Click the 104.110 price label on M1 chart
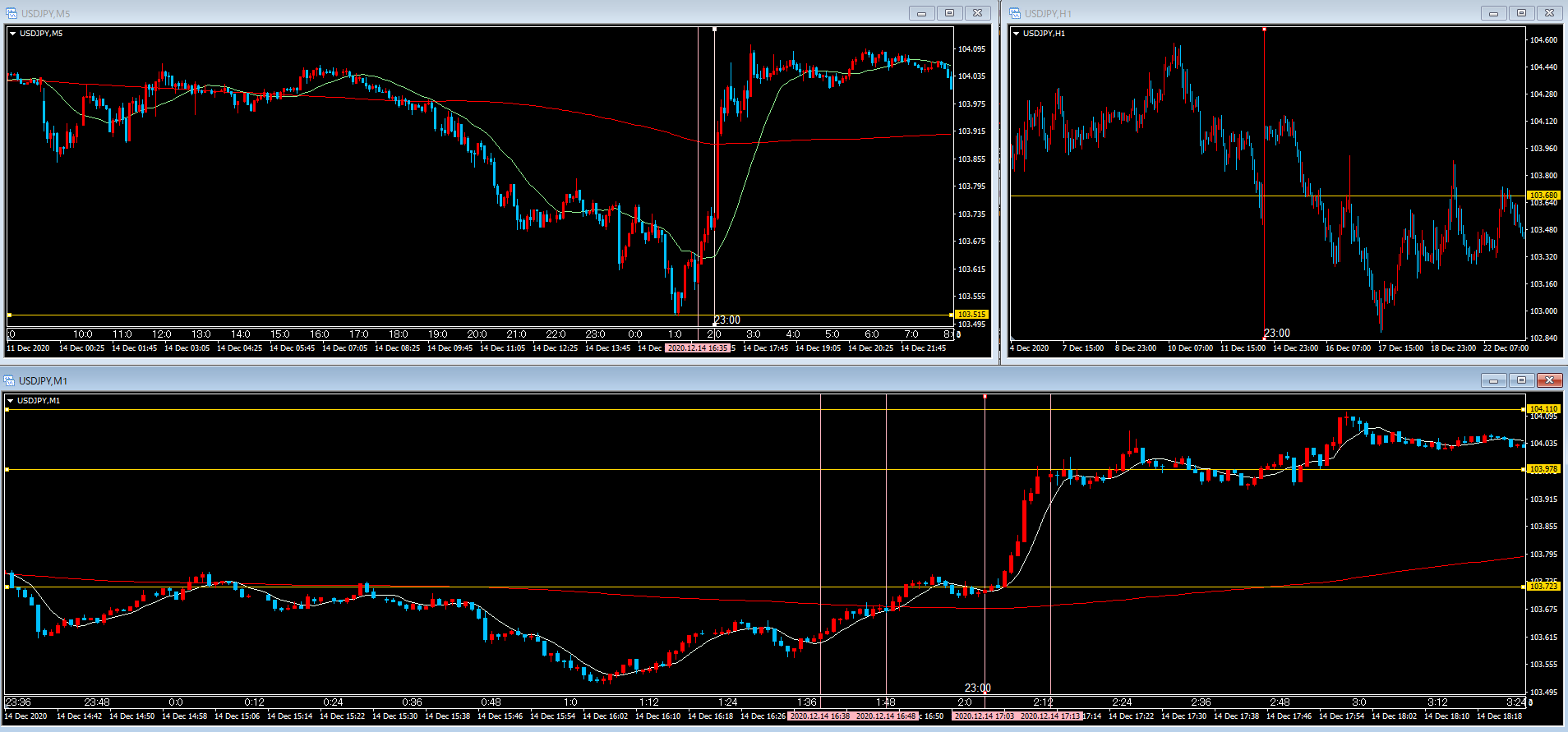The height and width of the screenshot is (732, 1568). tap(1543, 408)
